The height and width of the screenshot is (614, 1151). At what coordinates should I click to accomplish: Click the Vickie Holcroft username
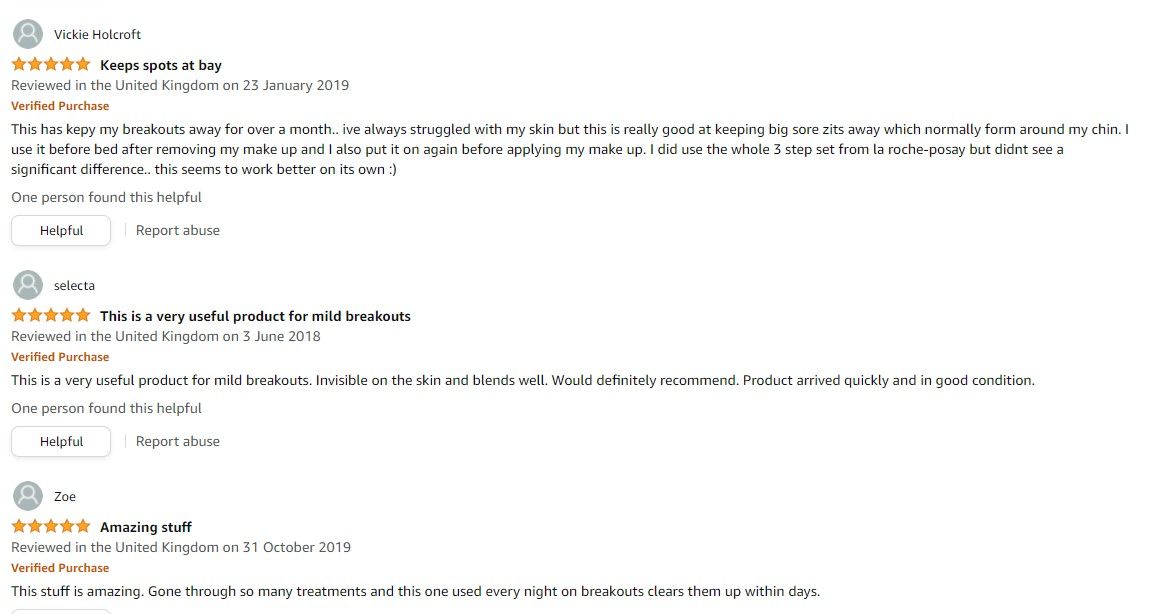coord(97,35)
